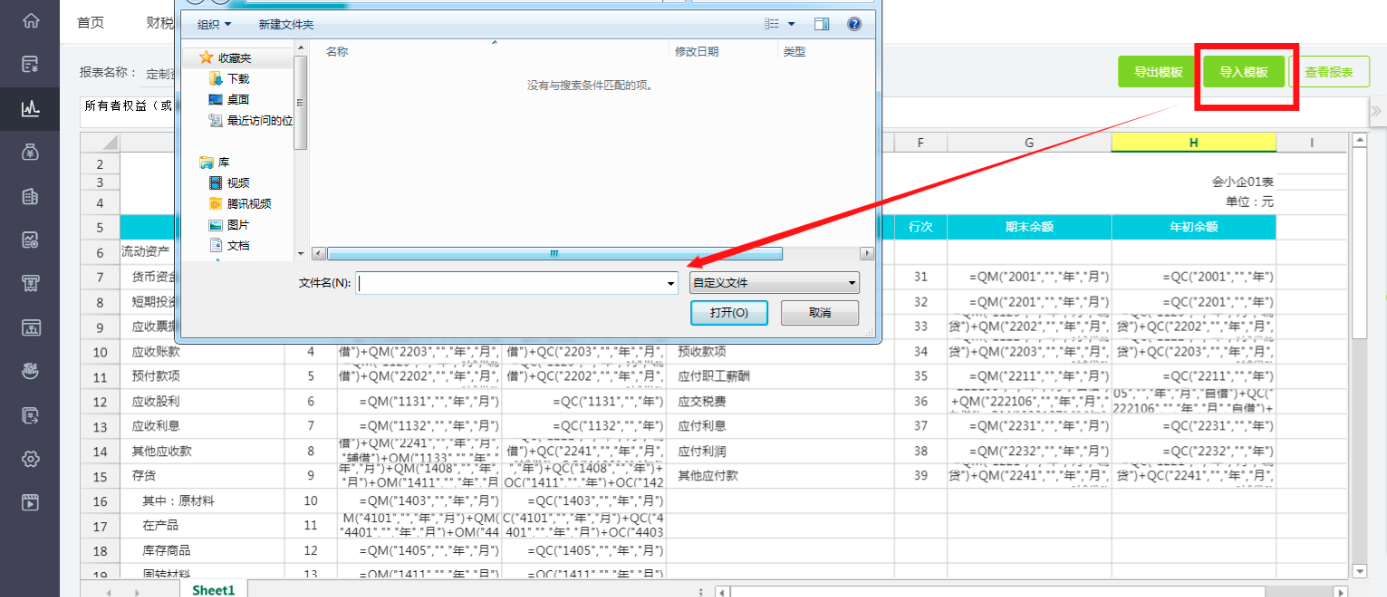Image resolution: width=1387 pixels, height=597 pixels.
Task: Select column G header
Action: pyautogui.click(x=1029, y=143)
